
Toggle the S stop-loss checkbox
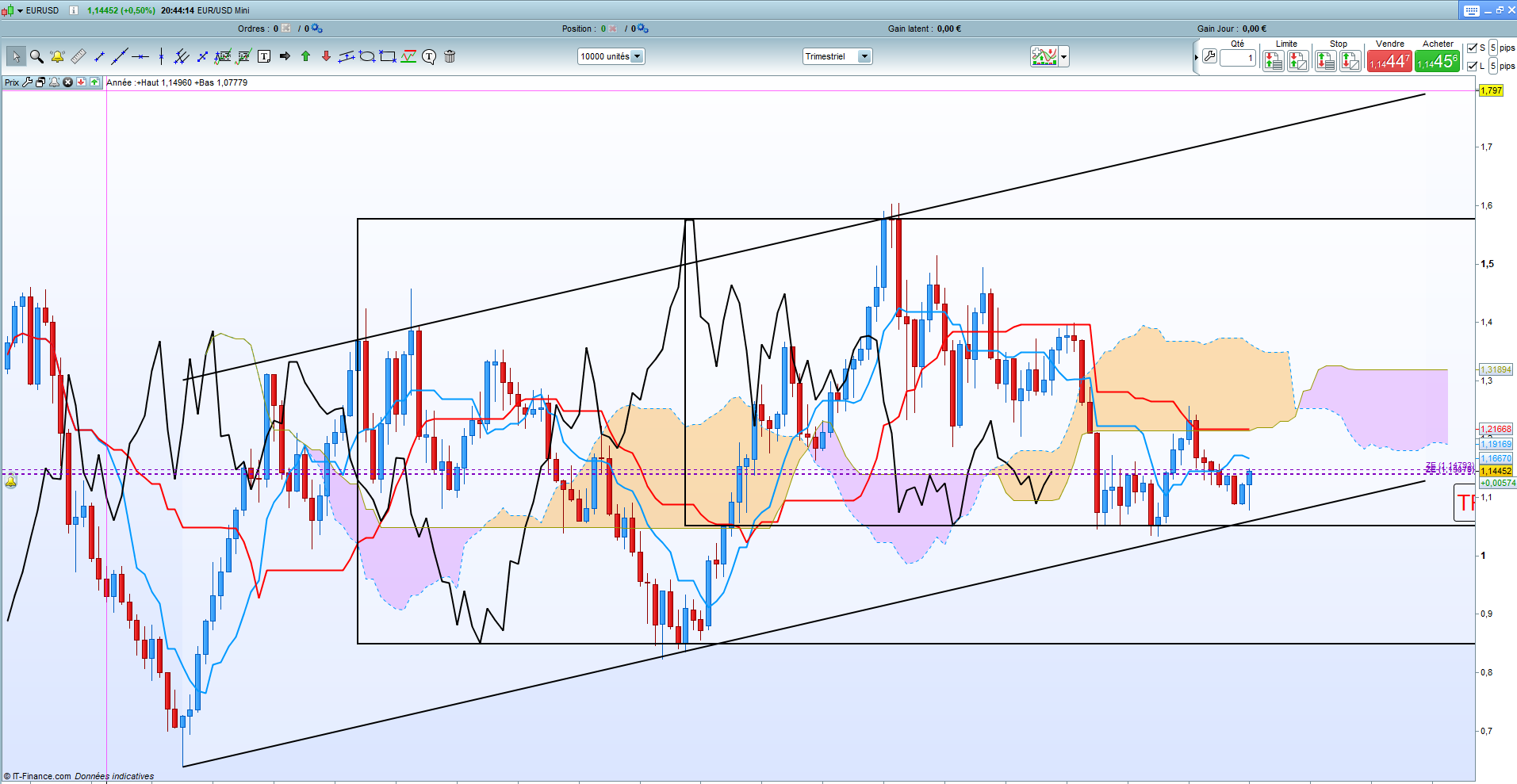click(x=1472, y=48)
